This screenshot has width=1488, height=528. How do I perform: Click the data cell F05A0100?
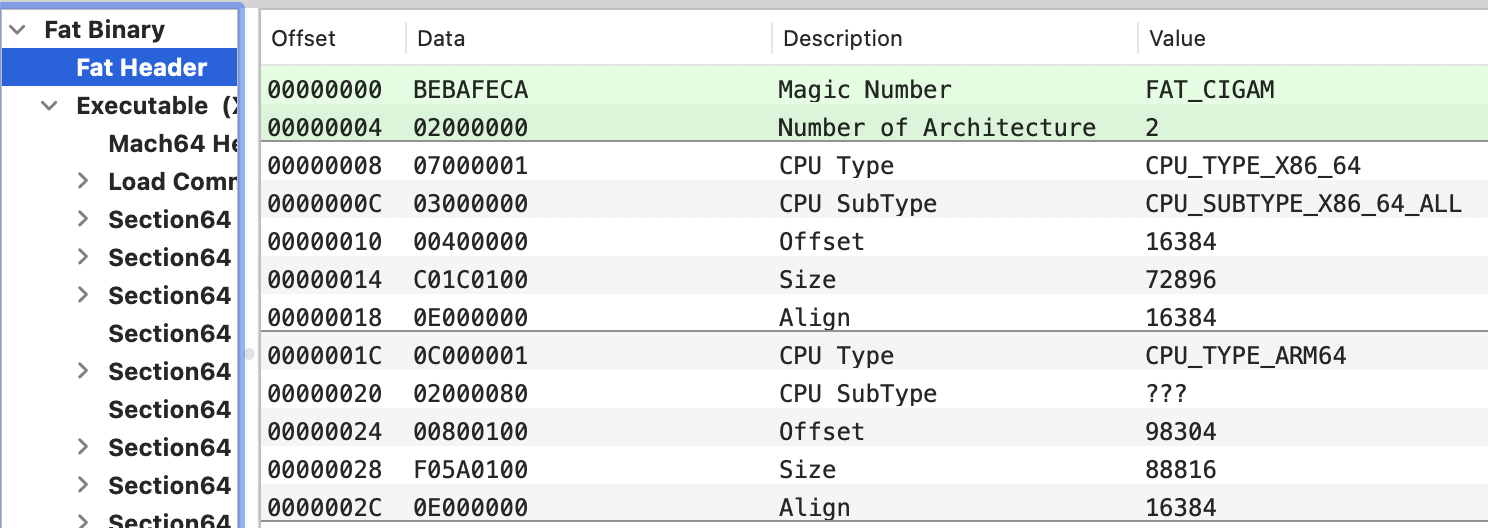(x=470, y=470)
